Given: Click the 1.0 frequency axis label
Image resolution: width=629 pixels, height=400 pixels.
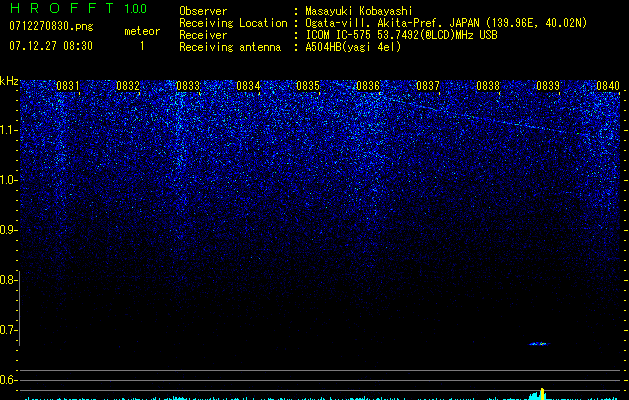Looking at the screenshot, I should coord(9,180).
